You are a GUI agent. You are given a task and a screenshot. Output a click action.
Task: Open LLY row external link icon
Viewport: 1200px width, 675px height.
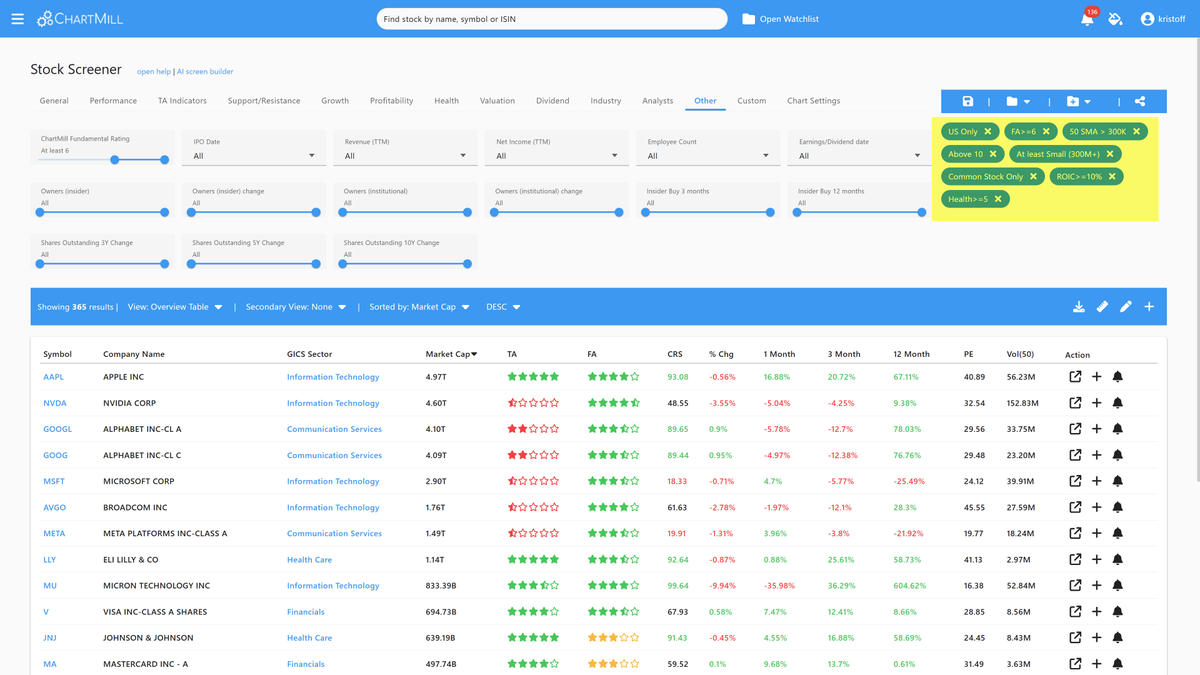pyautogui.click(x=1075, y=559)
